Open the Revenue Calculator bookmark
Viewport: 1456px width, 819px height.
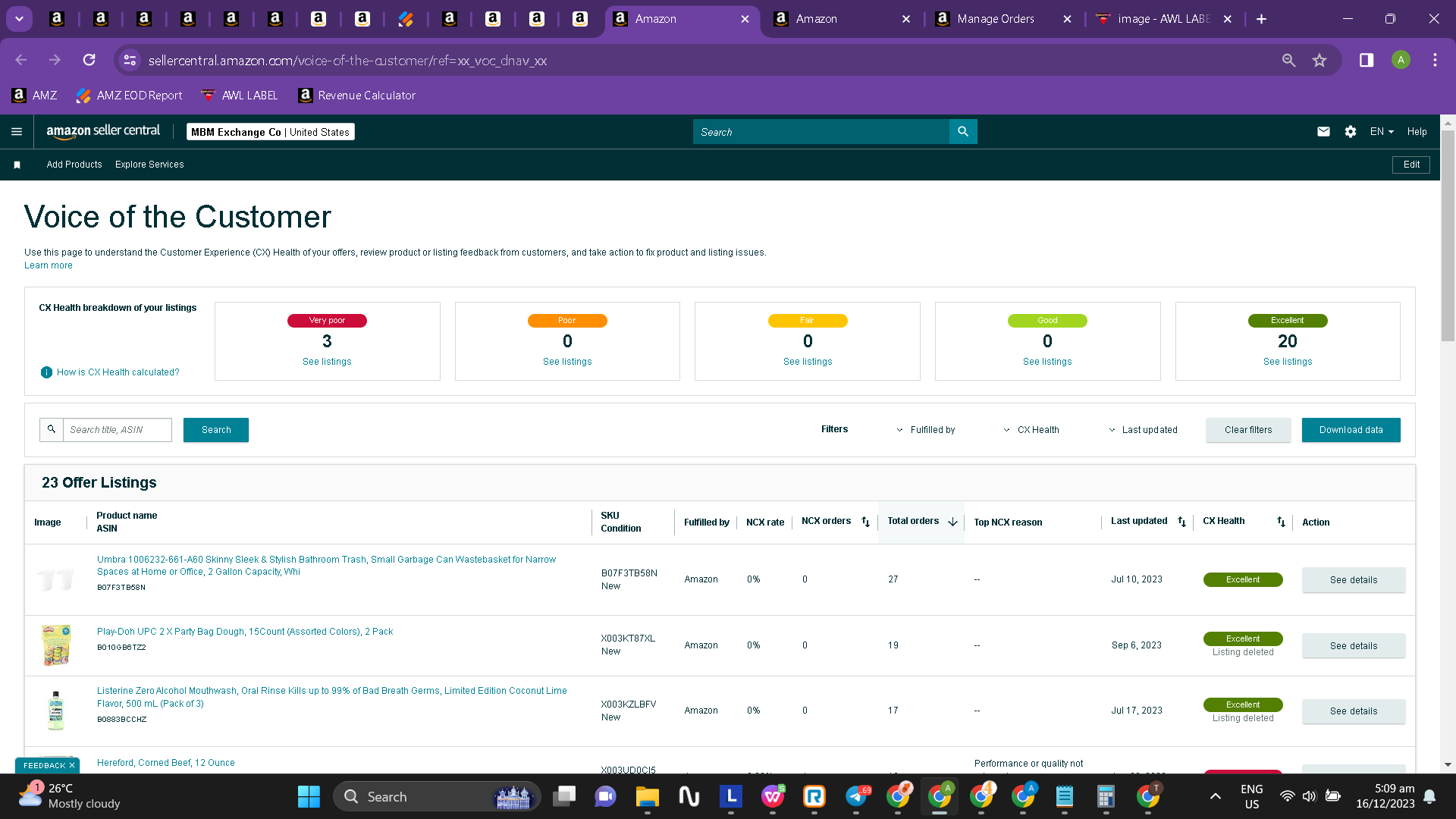[357, 96]
